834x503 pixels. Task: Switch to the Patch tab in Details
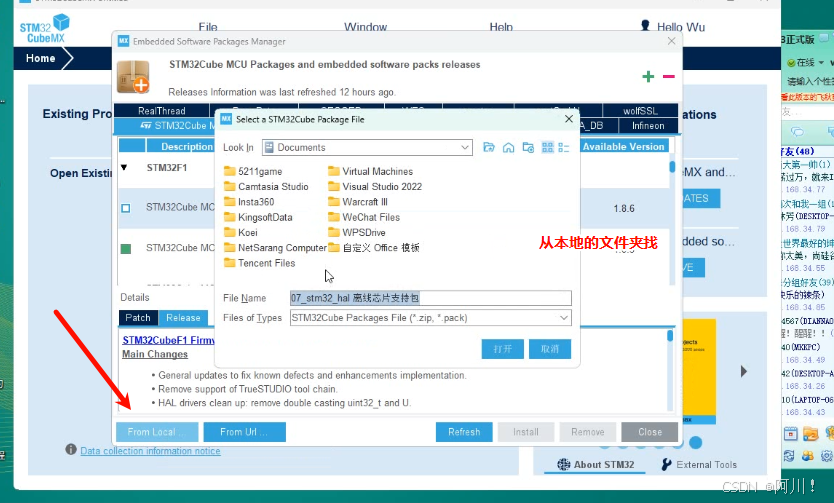click(x=138, y=317)
